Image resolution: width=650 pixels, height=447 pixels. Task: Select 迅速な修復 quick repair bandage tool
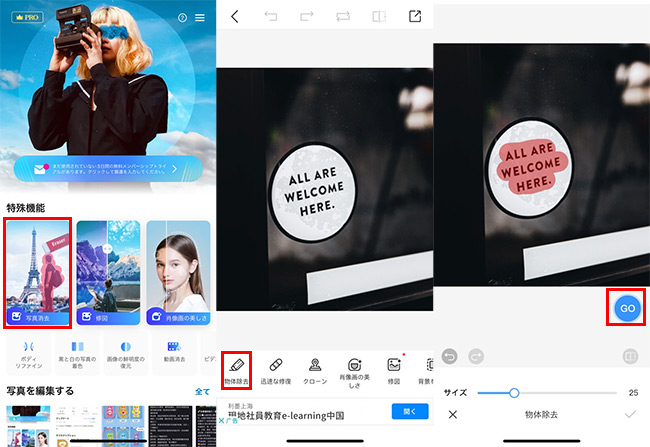(276, 371)
